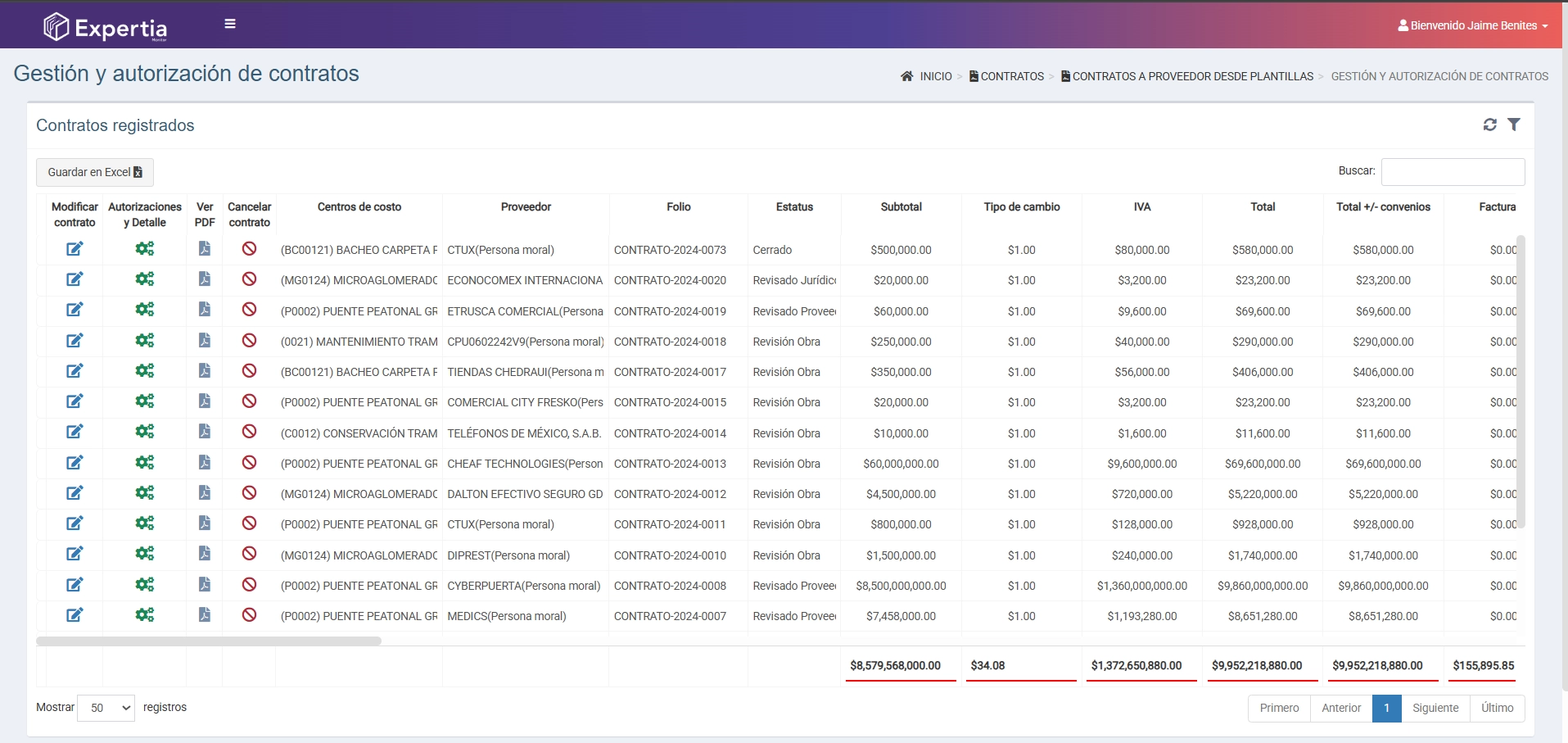Expand the Bienvenido Jaime Benites user menu
The width and height of the screenshot is (1568, 743).
click(x=1472, y=25)
